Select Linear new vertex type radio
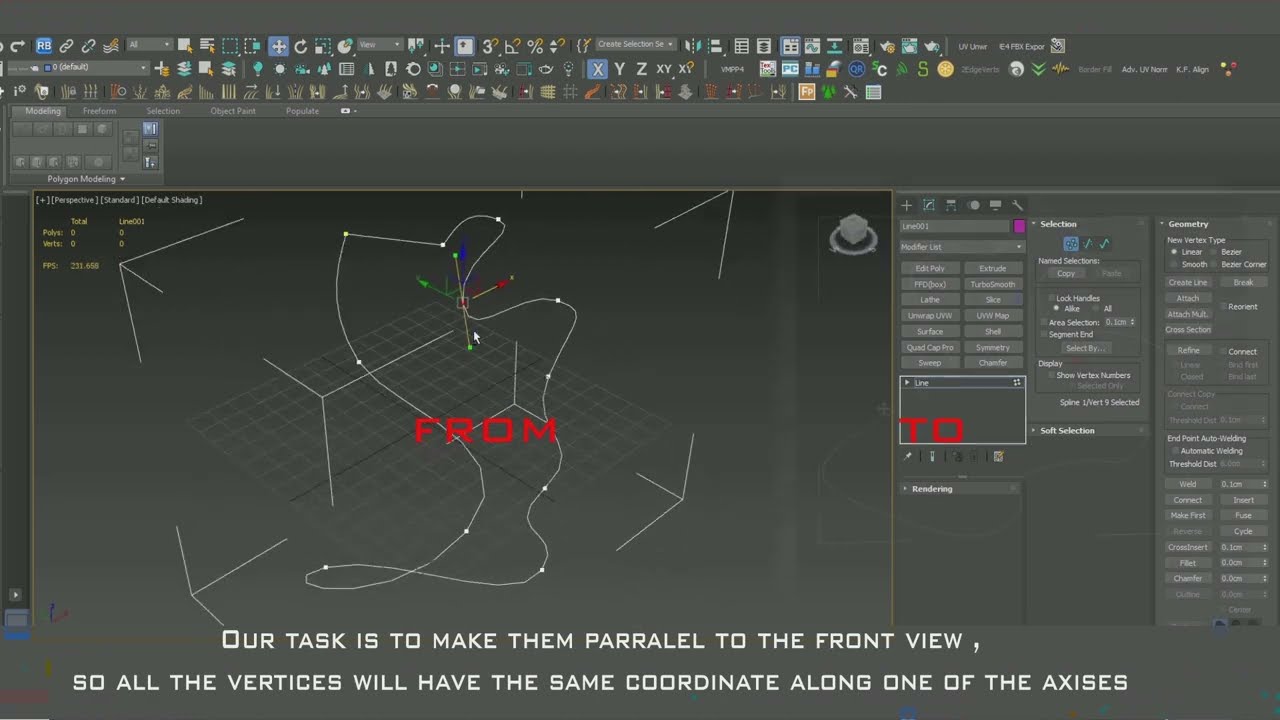 coord(1174,252)
